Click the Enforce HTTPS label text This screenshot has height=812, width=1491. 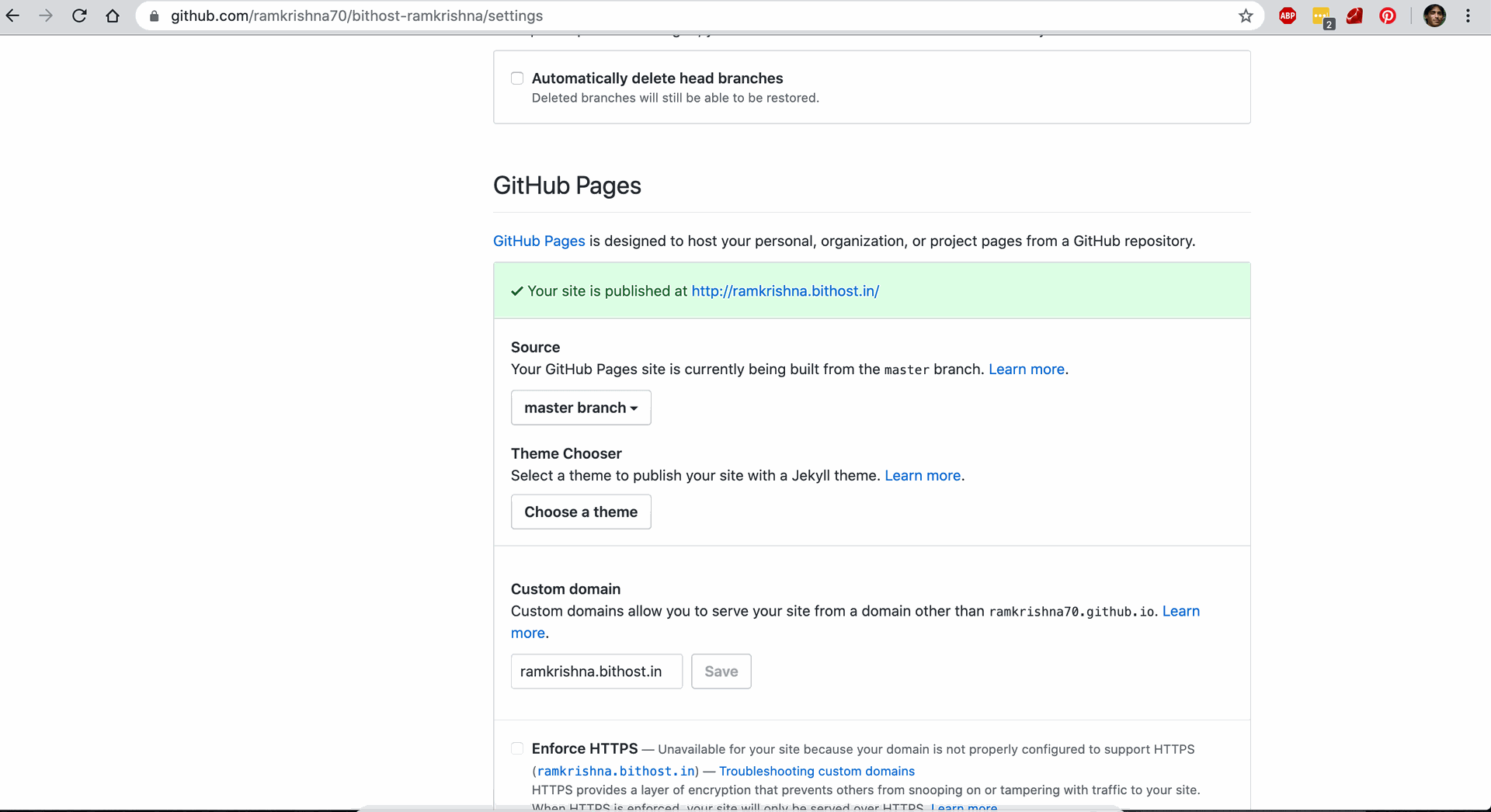point(585,748)
